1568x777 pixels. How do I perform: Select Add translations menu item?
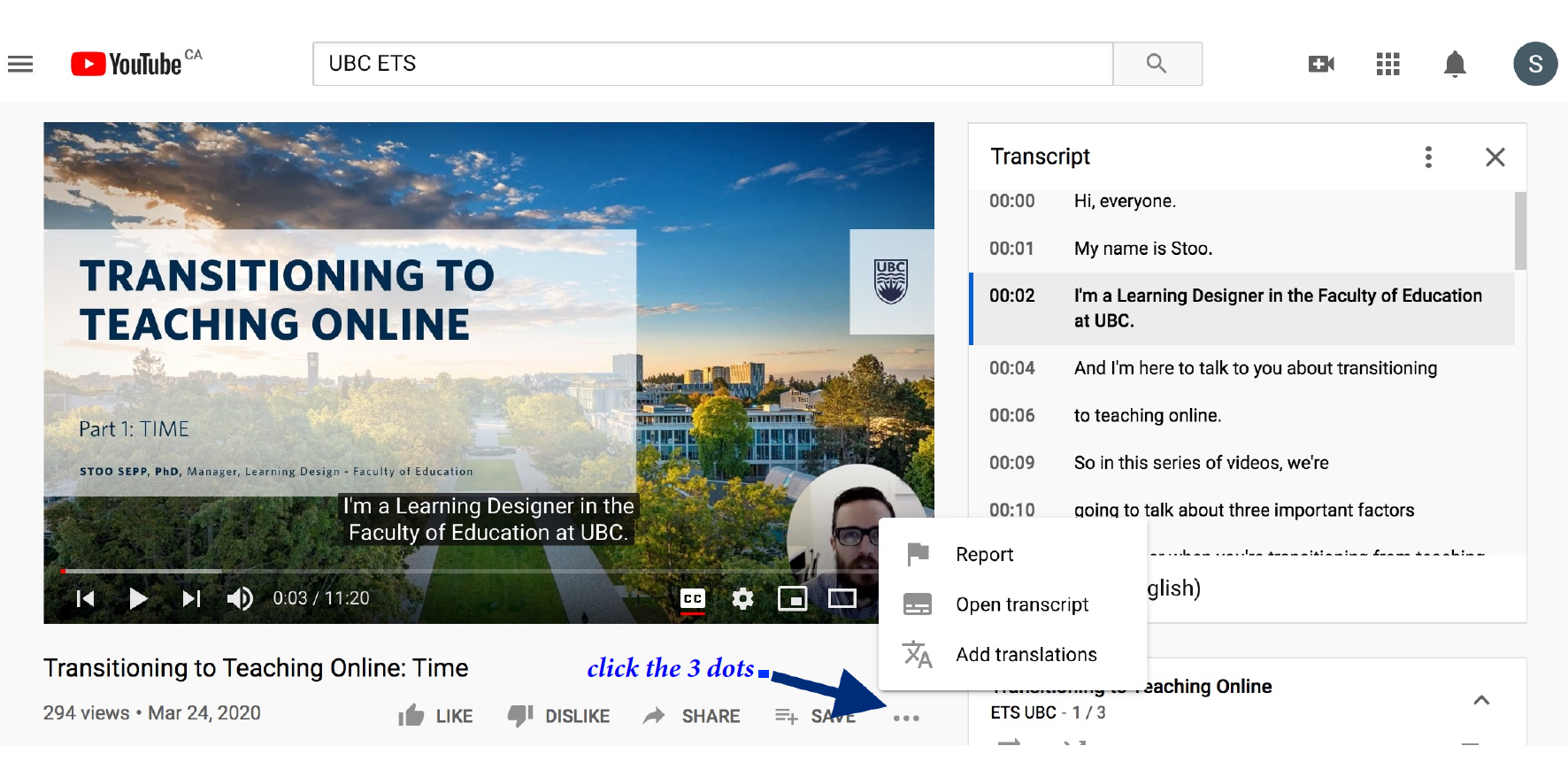coord(1012,655)
